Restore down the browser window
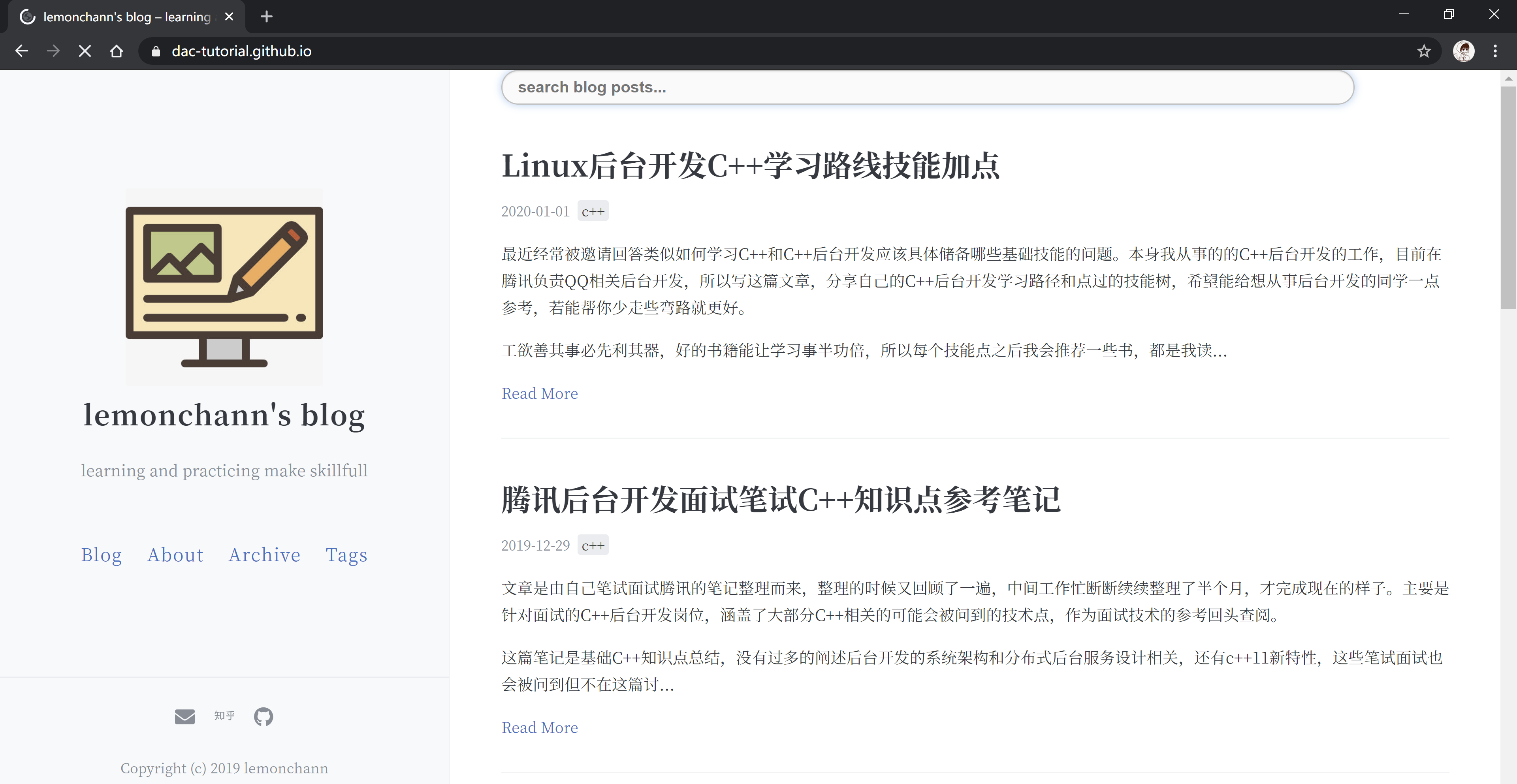Viewport: 1517px width, 784px height. 1449,14
